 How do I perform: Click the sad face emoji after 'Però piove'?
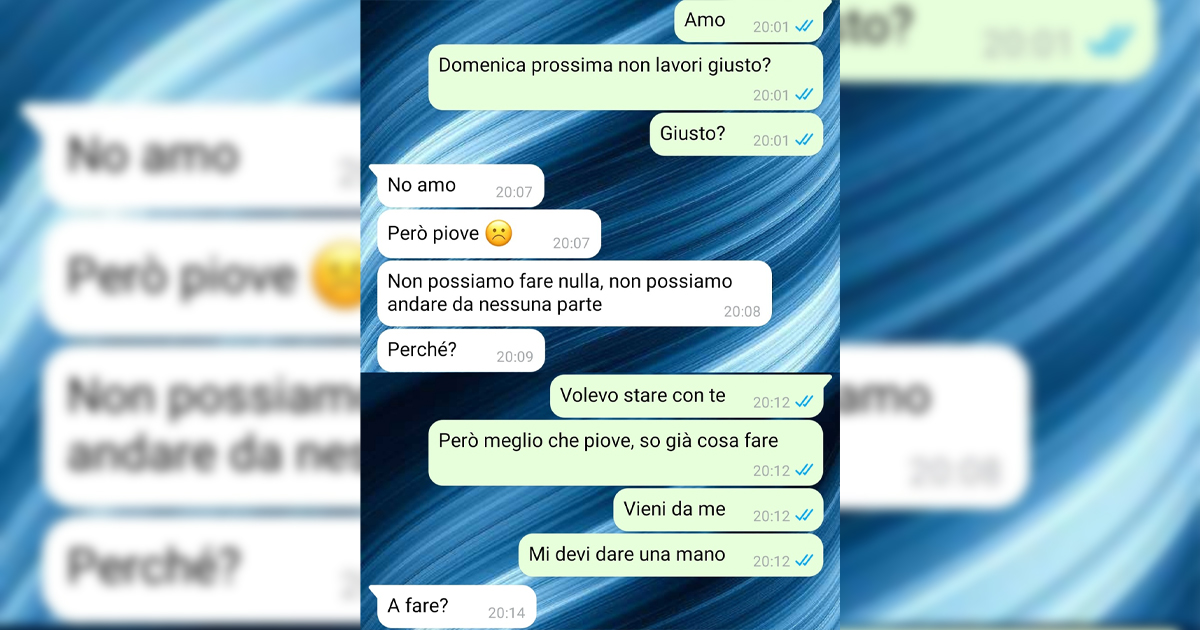[498, 234]
